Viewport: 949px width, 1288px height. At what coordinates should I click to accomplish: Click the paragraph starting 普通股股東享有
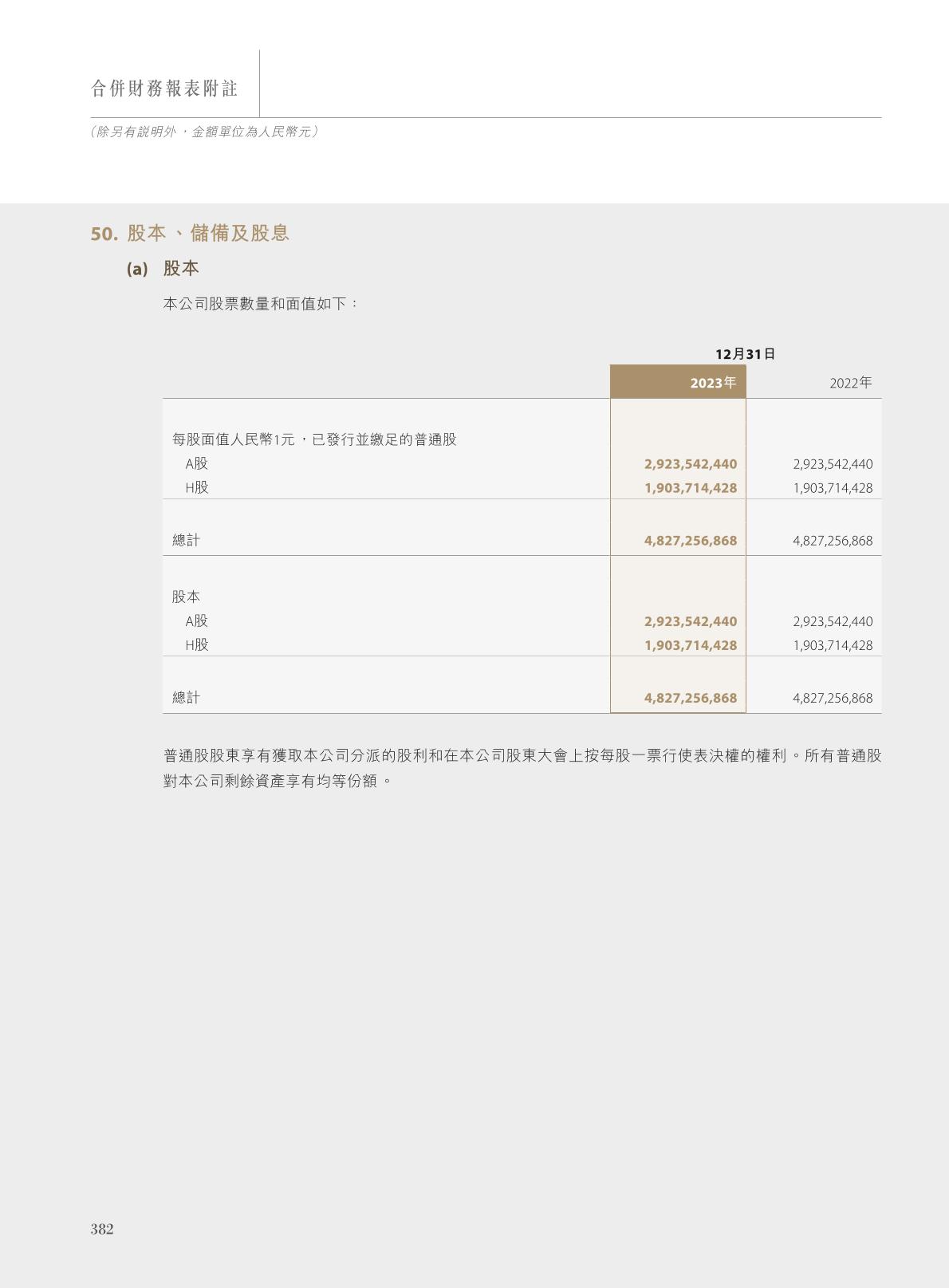[522, 767]
